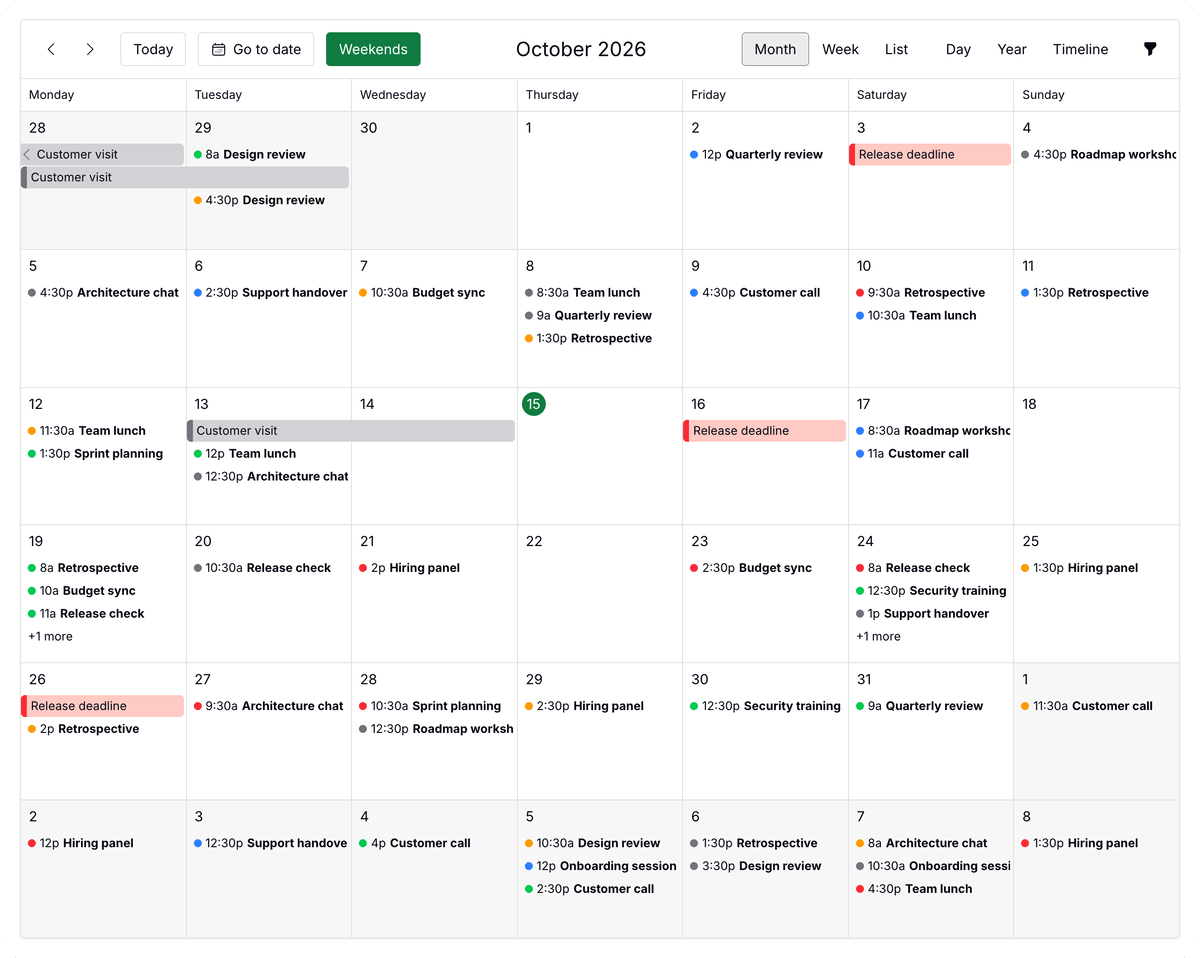Toggle the Weekends button
The width and height of the screenshot is (1200, 958).
(373, 49)
